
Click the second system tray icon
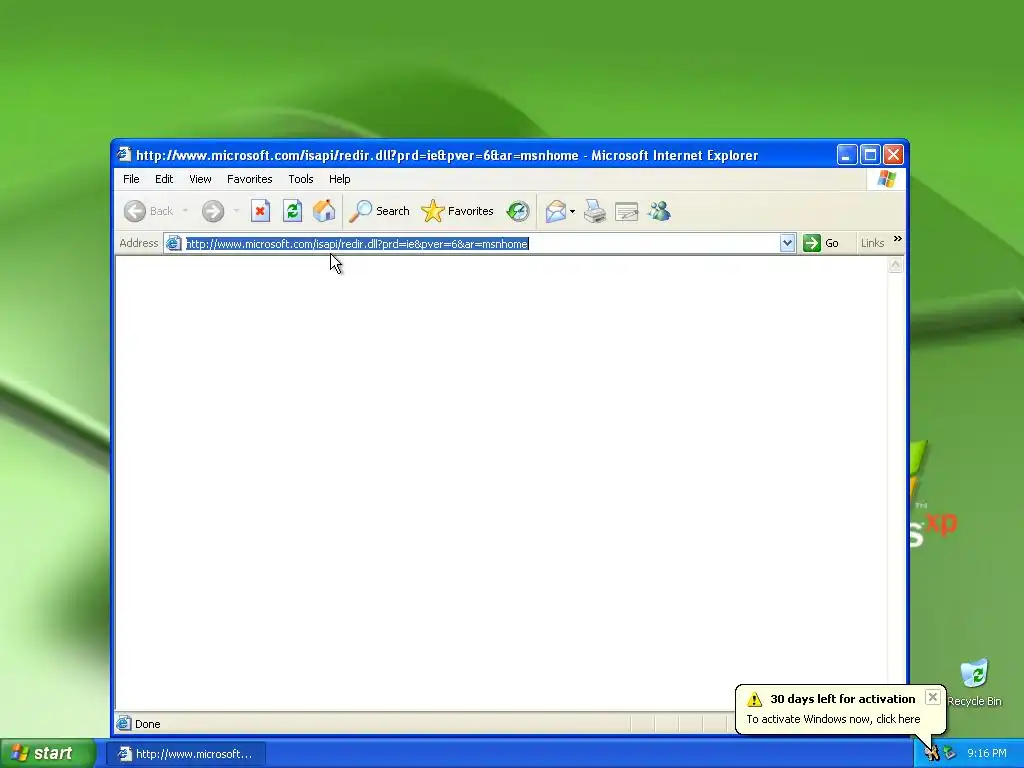pyautogui.click(x=950, y=754)
